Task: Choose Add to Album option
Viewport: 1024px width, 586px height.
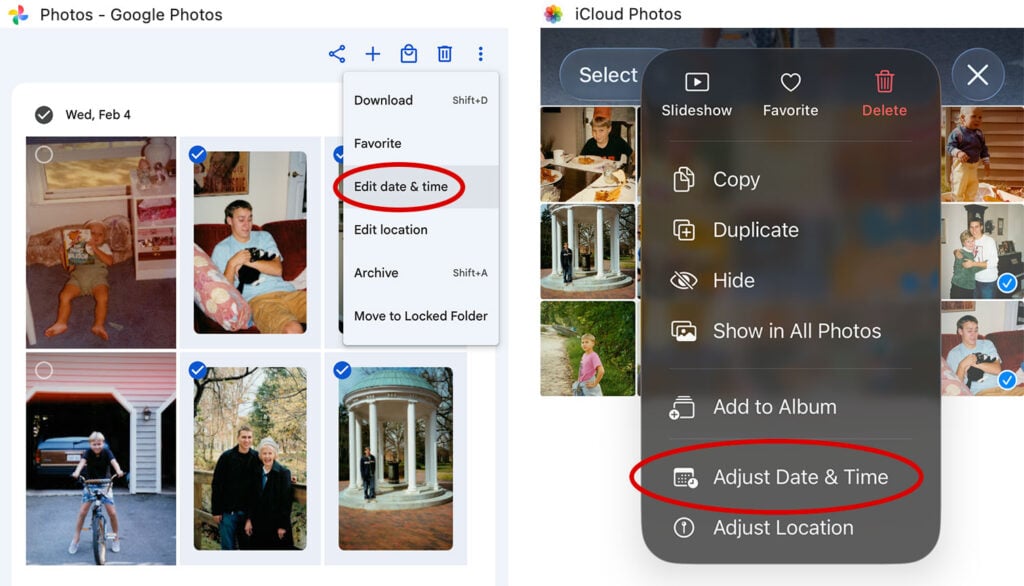Action: tap(791, 407)
